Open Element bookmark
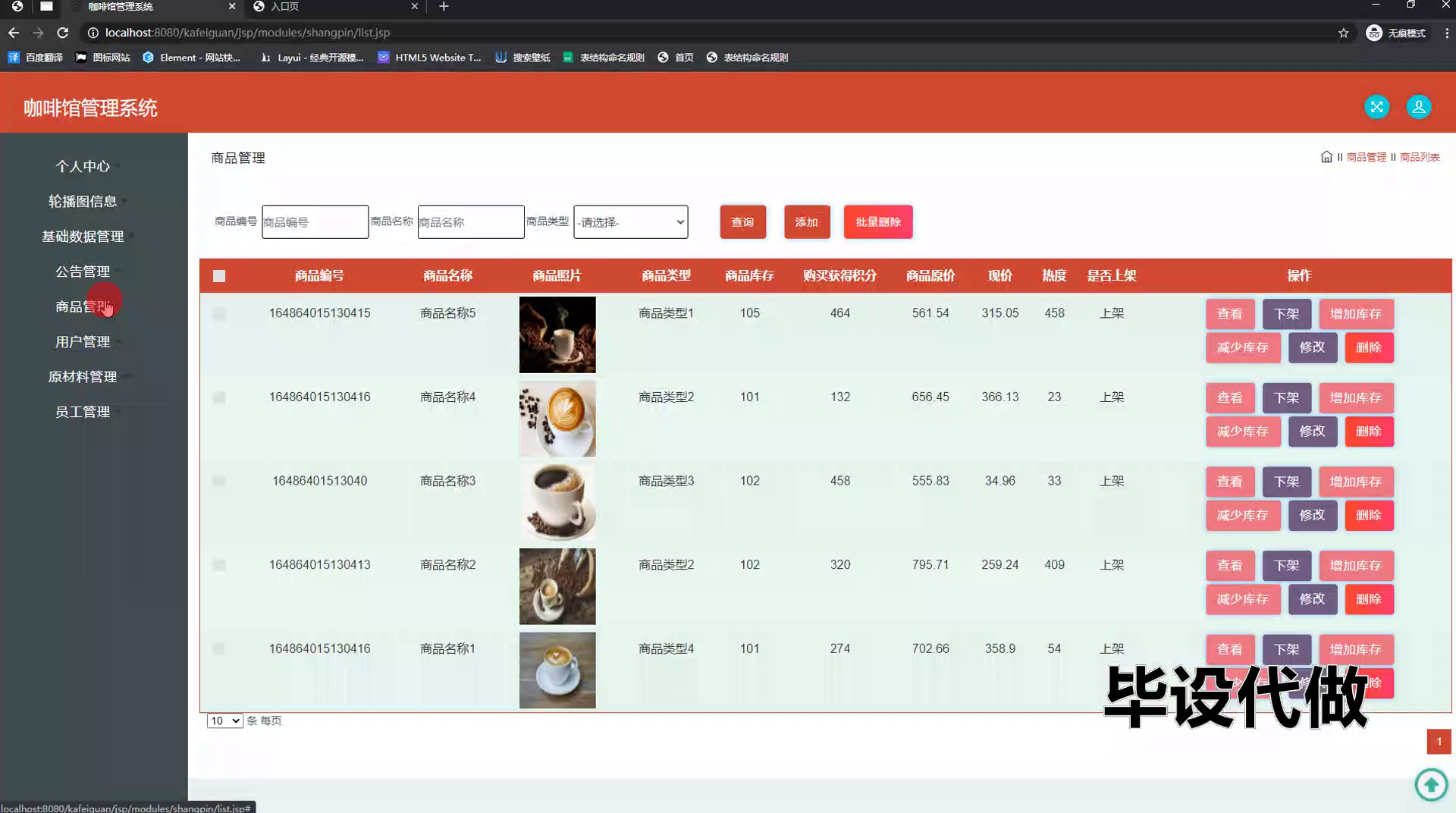This screenshot has height=813, width=1456. [x=192, y=58]
